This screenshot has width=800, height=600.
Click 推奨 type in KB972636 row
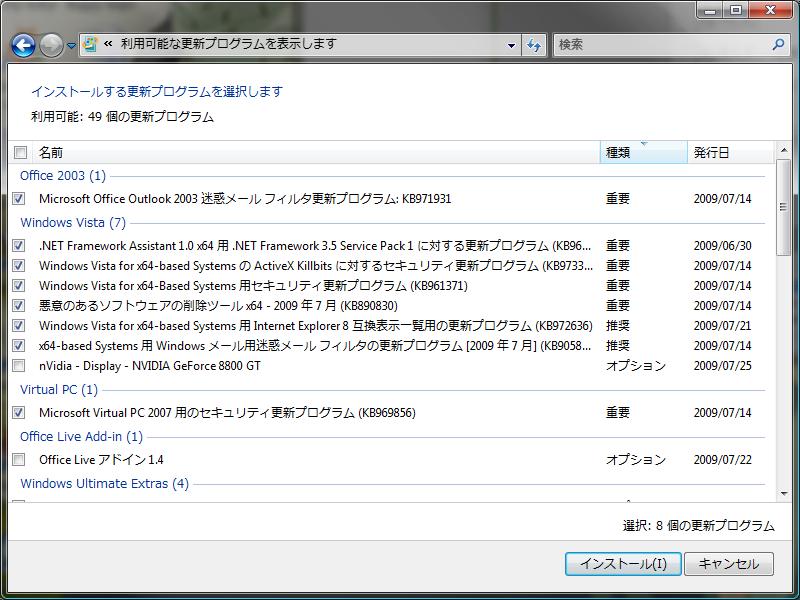[618, 326]
